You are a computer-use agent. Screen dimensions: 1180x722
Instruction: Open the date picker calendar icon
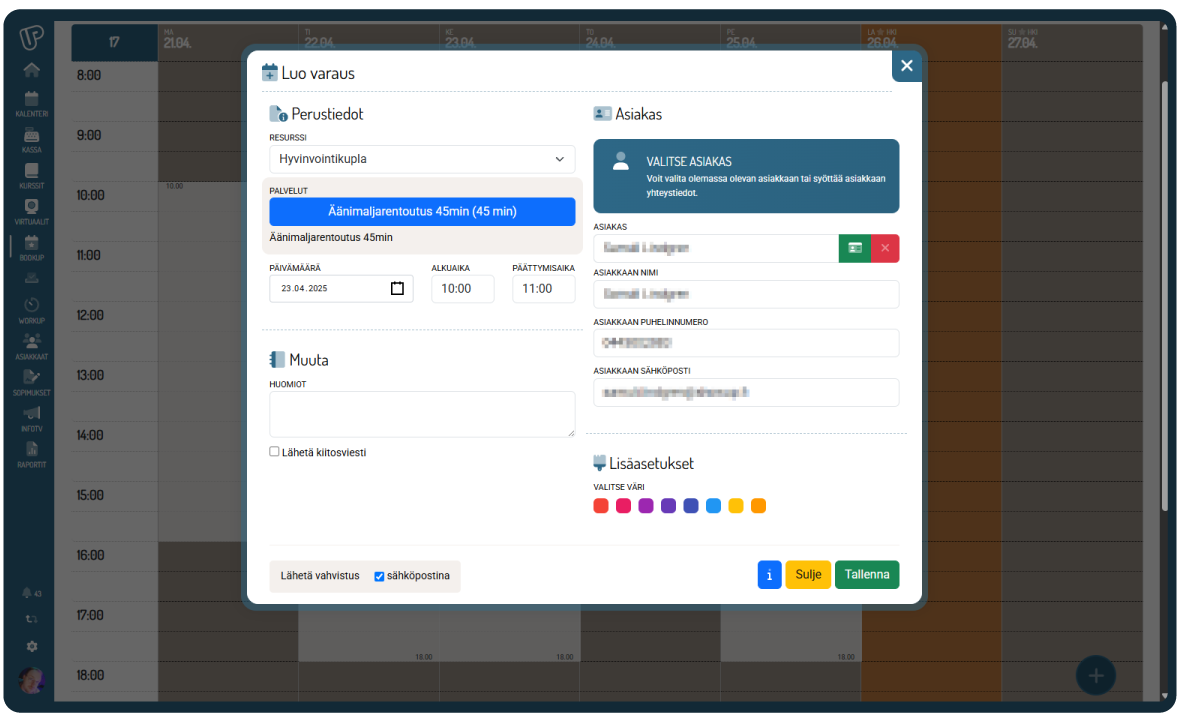[x=397, y=288]
